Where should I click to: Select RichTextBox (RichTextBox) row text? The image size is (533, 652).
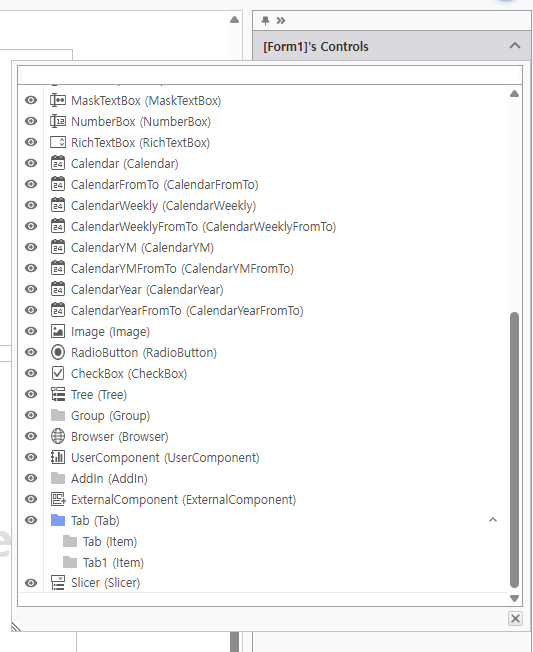tap(141, 143)
